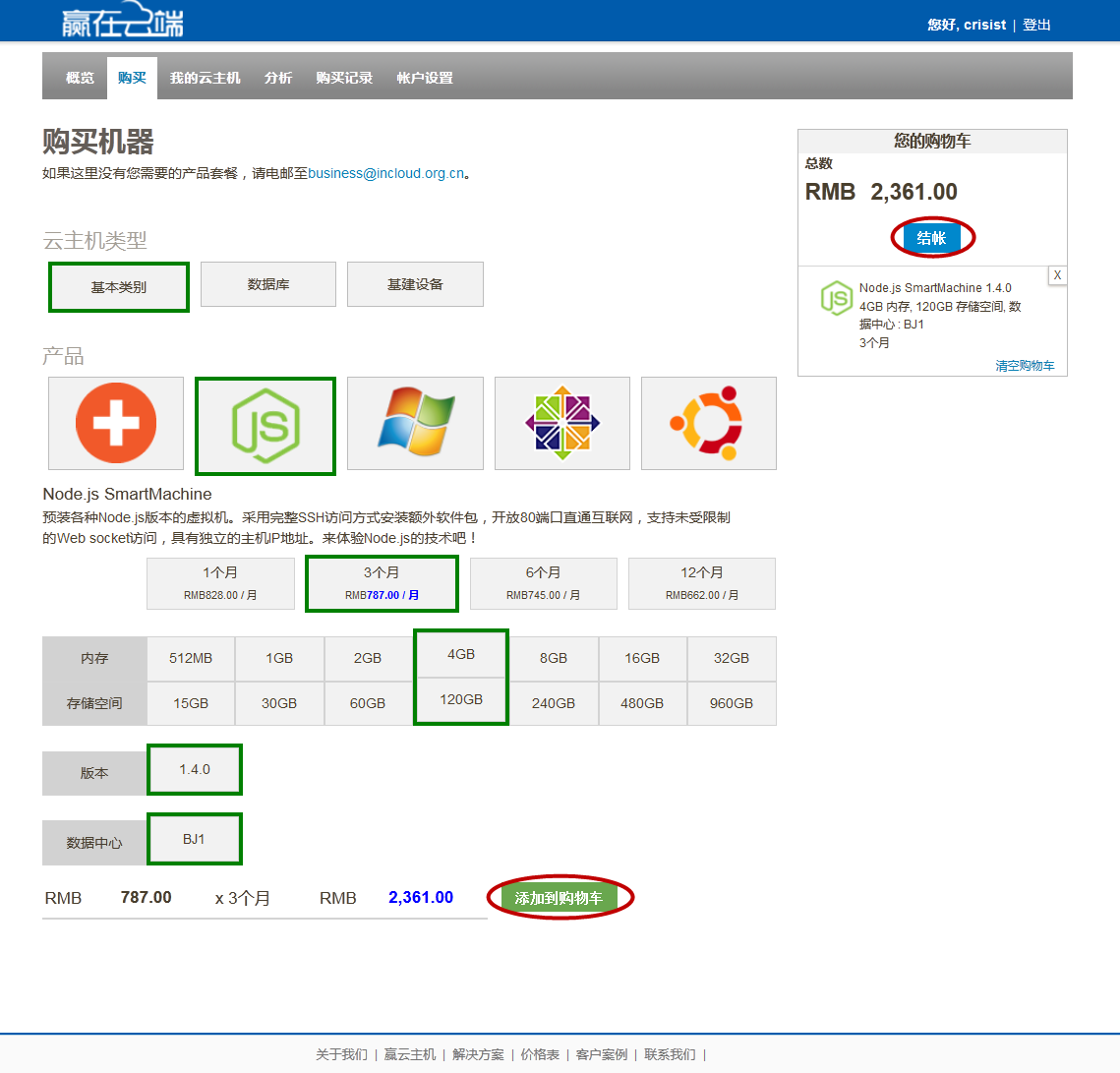The image size is (1120, 1073).
Task: Open 价格表 footer link
Action: (539, 1054)
